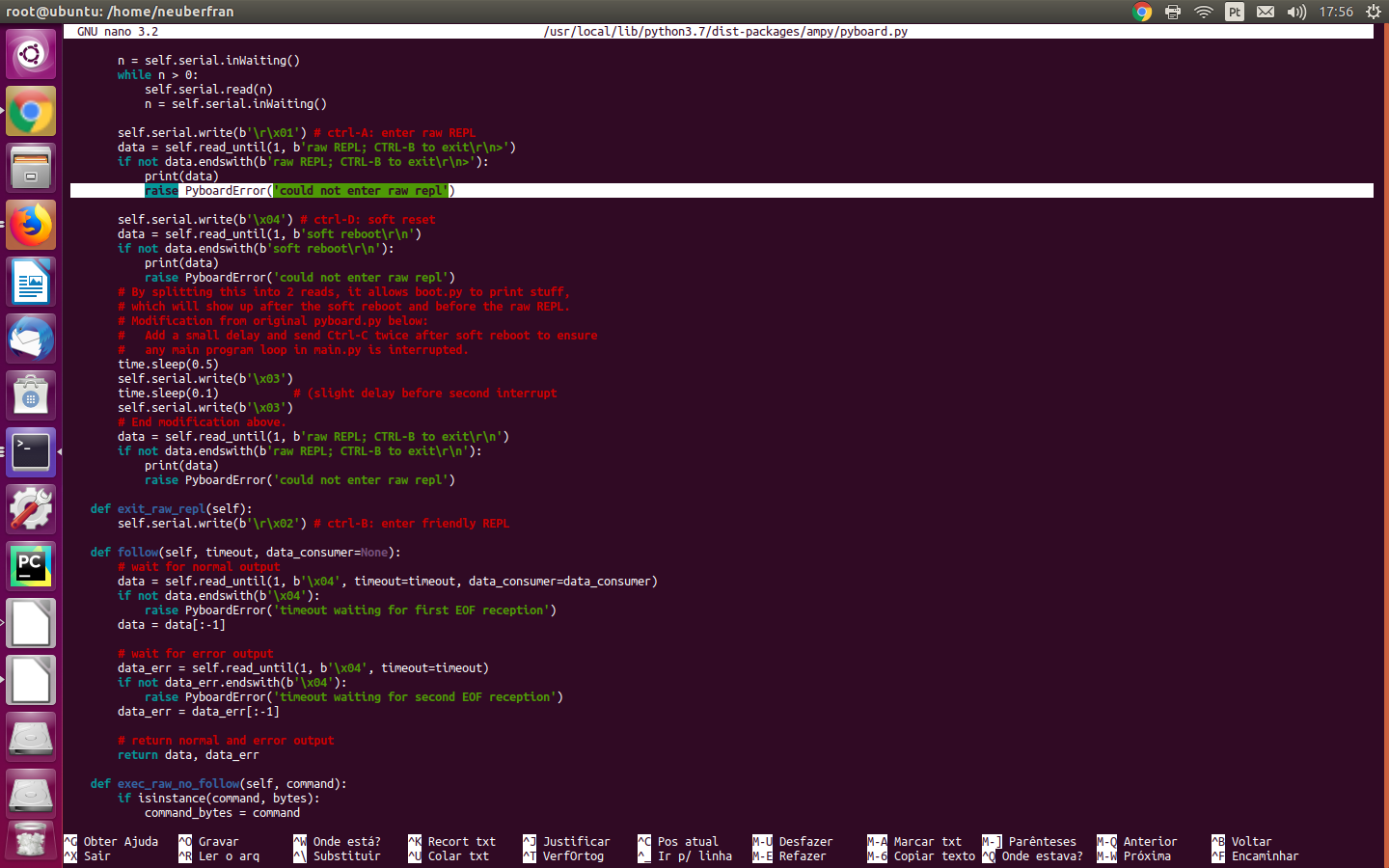This screenshot has width=1389, height=868.
Task: Open Ubuntu Software store in the dock
Action: click(x=31, y=395)
